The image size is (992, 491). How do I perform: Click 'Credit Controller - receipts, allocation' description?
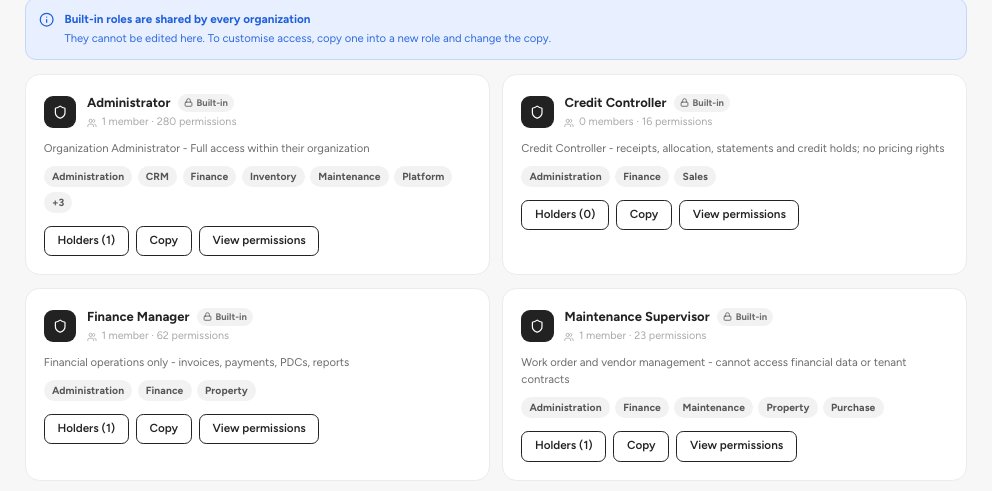coord(733,148)
